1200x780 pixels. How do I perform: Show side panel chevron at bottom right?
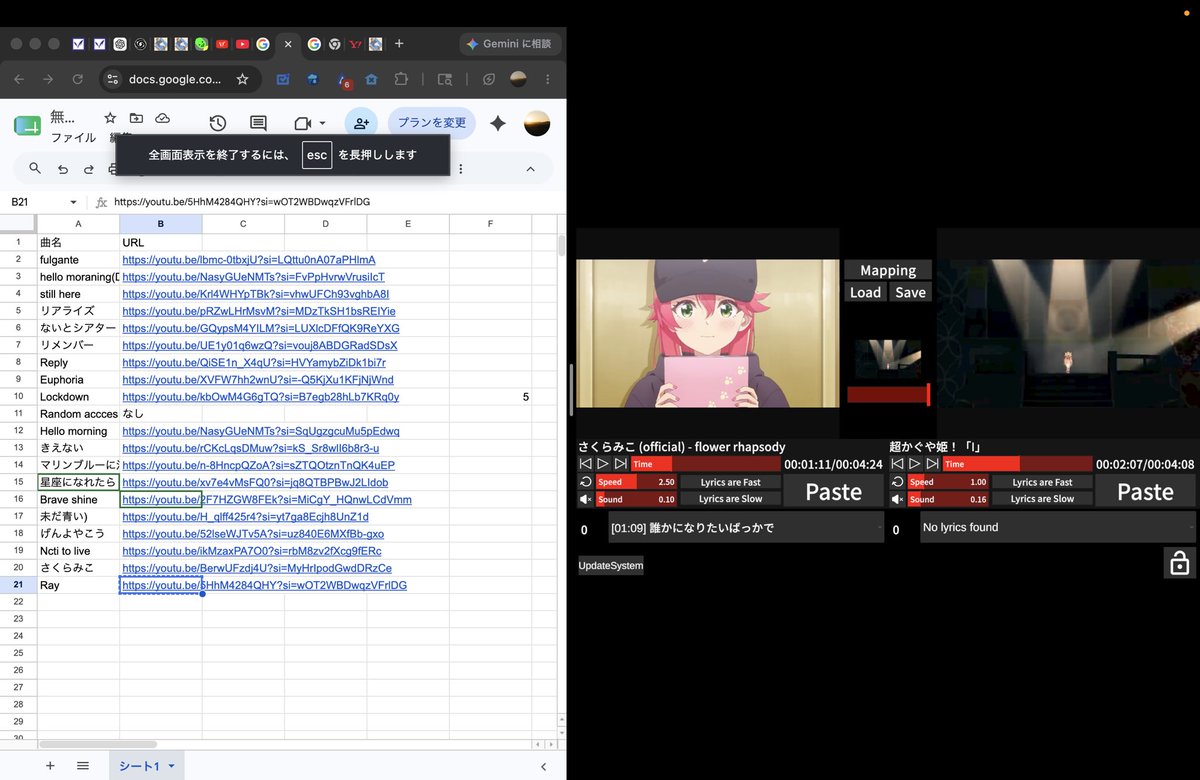click(543, 767)
